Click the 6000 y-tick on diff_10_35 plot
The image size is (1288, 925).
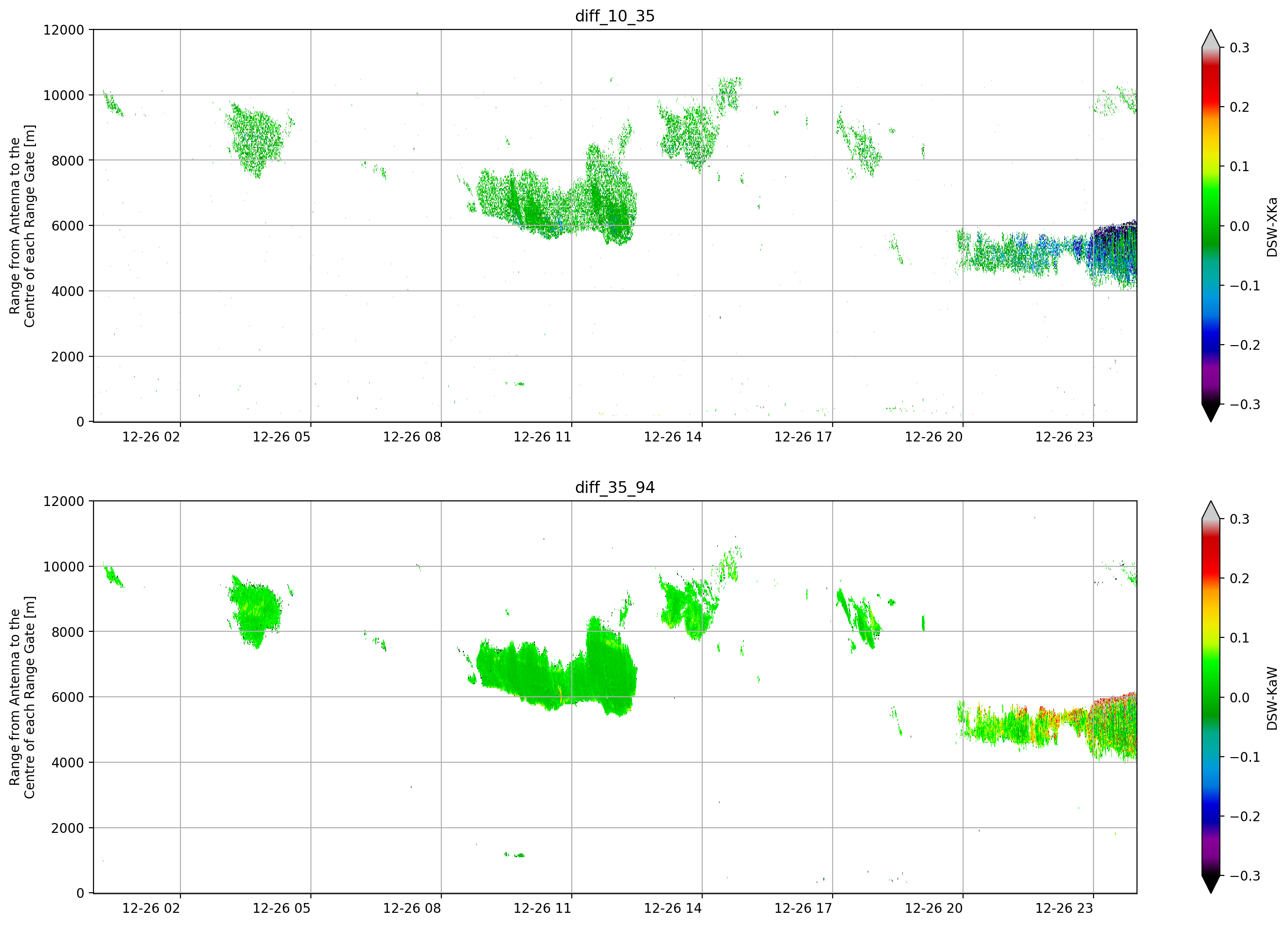(68, 225)
